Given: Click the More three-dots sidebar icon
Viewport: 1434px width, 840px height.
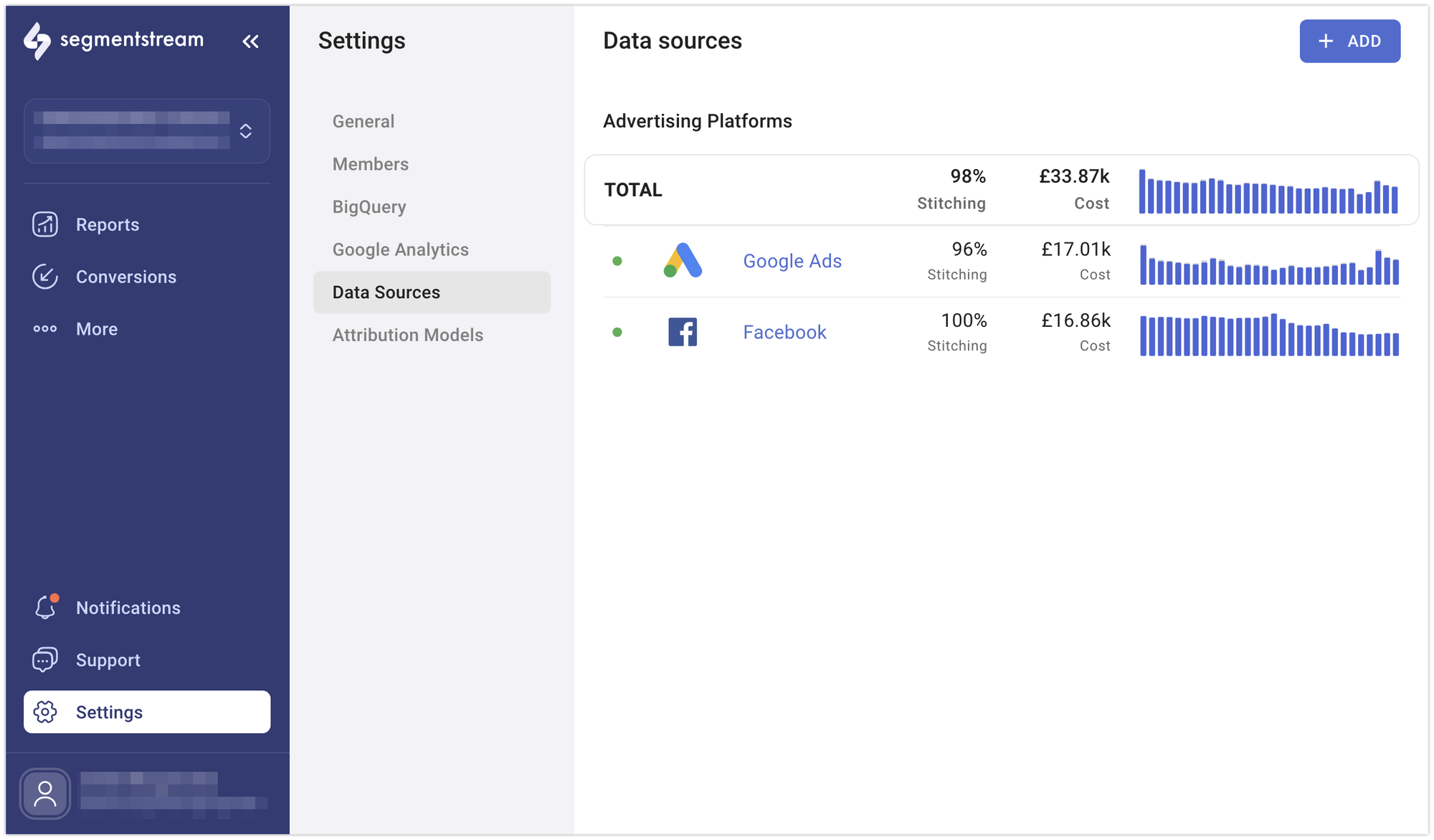Looking at the screenshot, I should (44, 328).
